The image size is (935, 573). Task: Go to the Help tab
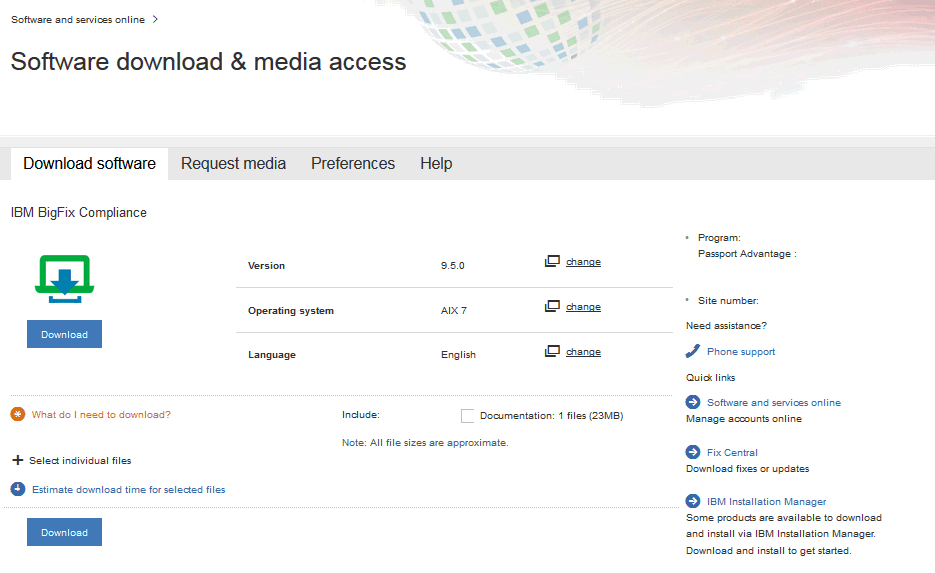[436, 163]
